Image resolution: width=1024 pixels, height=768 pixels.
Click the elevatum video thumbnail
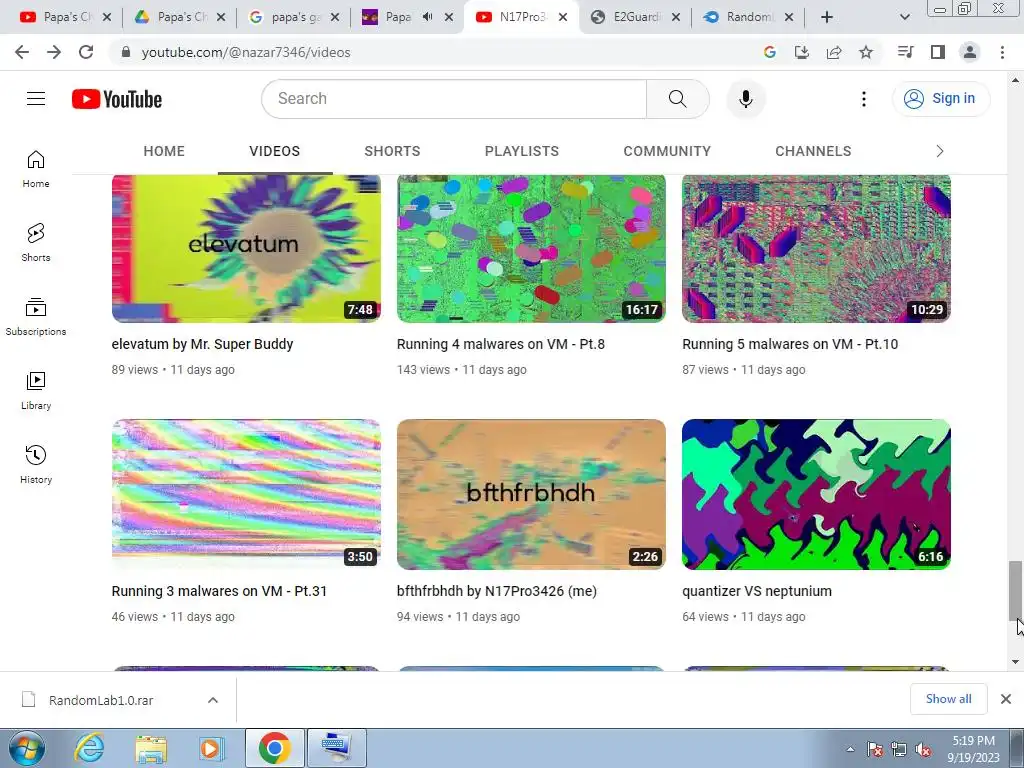click(x=246, y=248)
